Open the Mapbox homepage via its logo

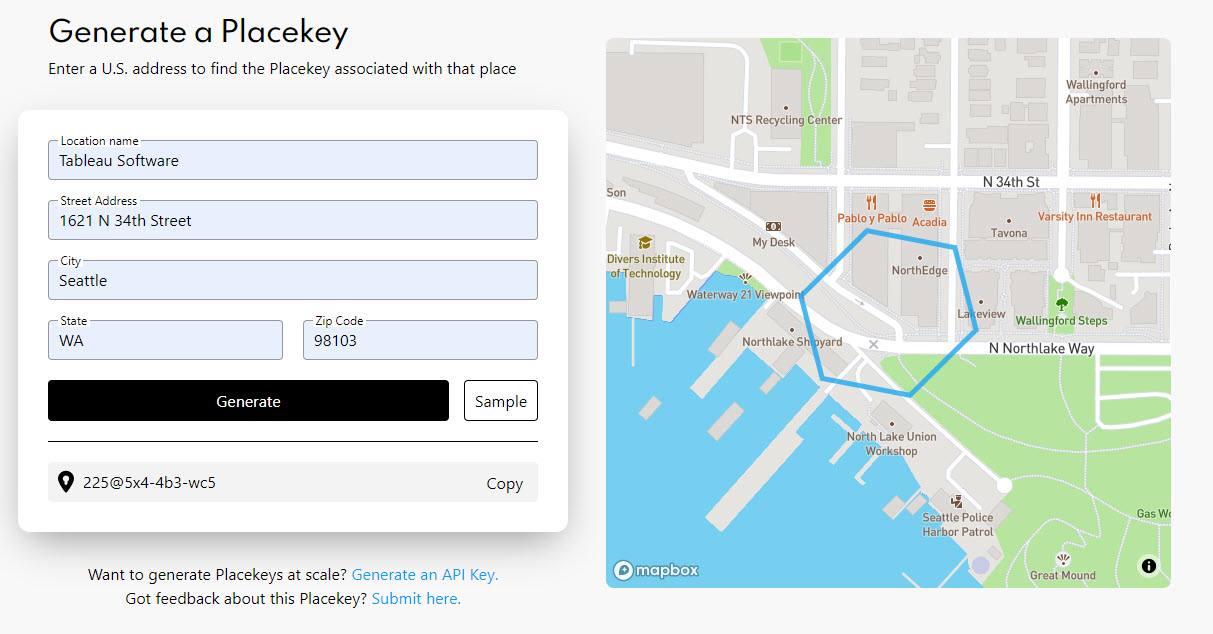point(655,569)
